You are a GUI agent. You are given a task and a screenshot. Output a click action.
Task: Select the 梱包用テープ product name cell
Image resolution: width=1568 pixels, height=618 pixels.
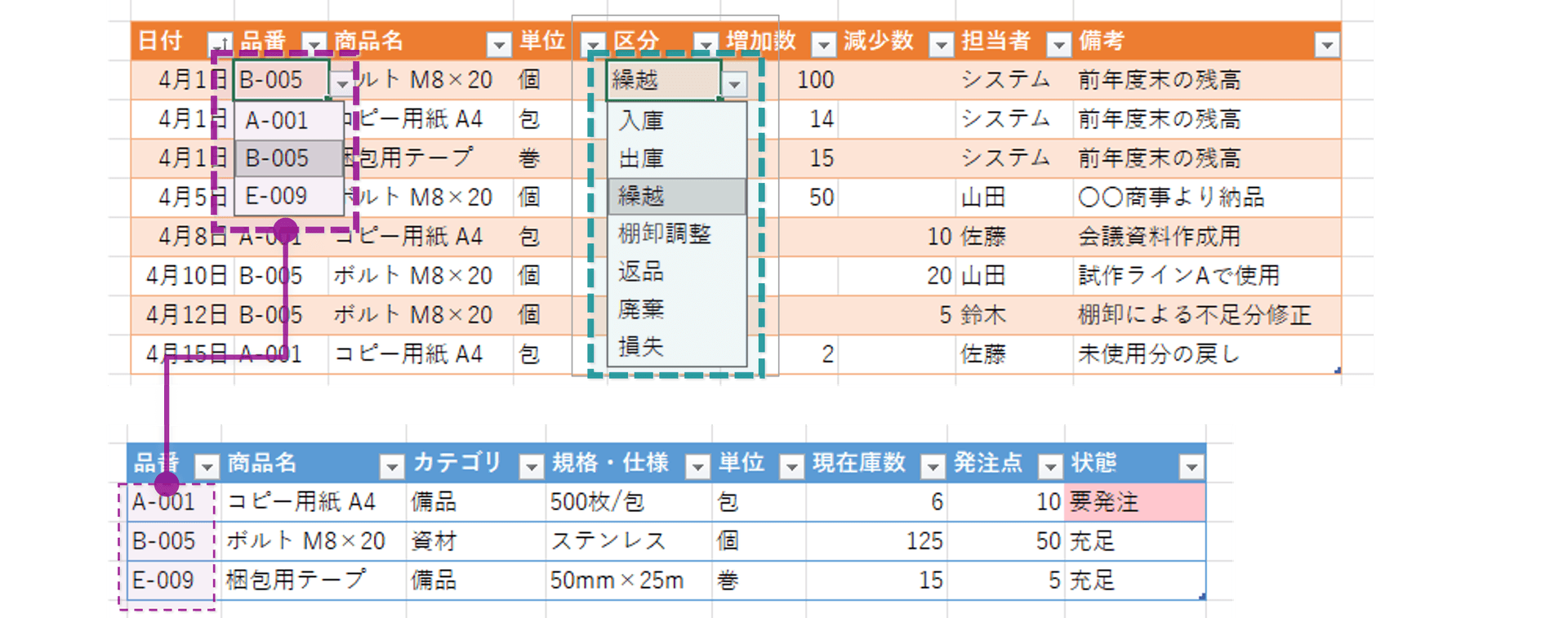coord(314,580)
